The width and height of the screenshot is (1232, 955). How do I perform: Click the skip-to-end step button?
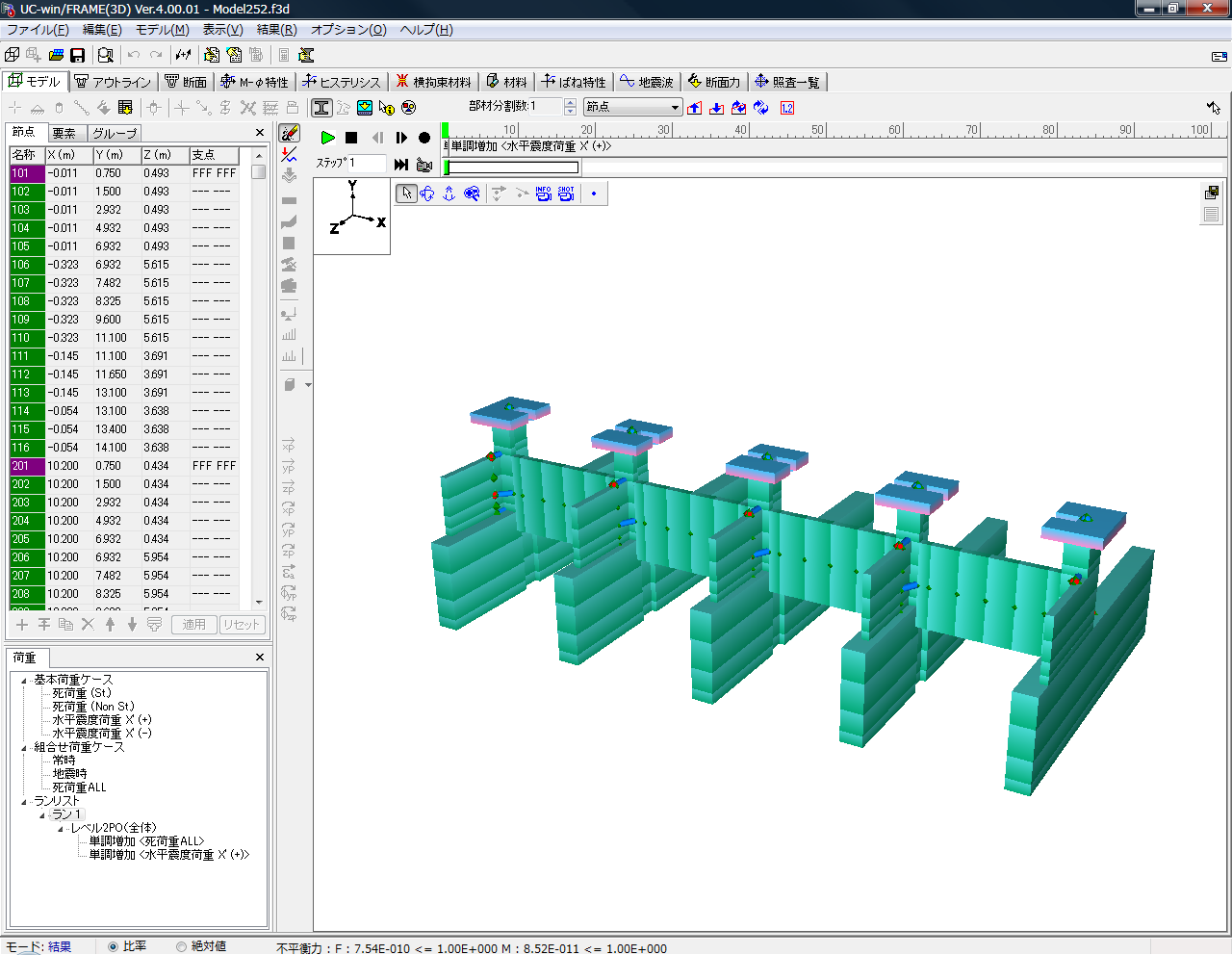coord(401,165)
